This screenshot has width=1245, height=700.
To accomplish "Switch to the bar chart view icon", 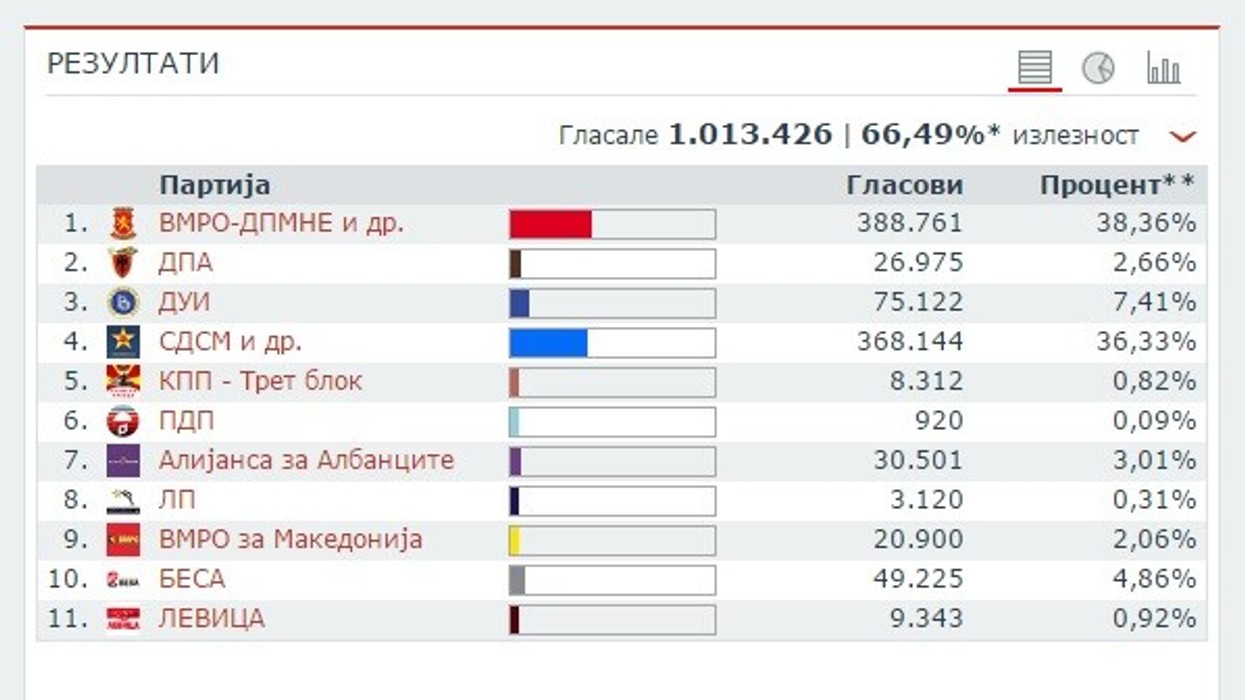I will pyautogui.click(x=1163, y=68).
